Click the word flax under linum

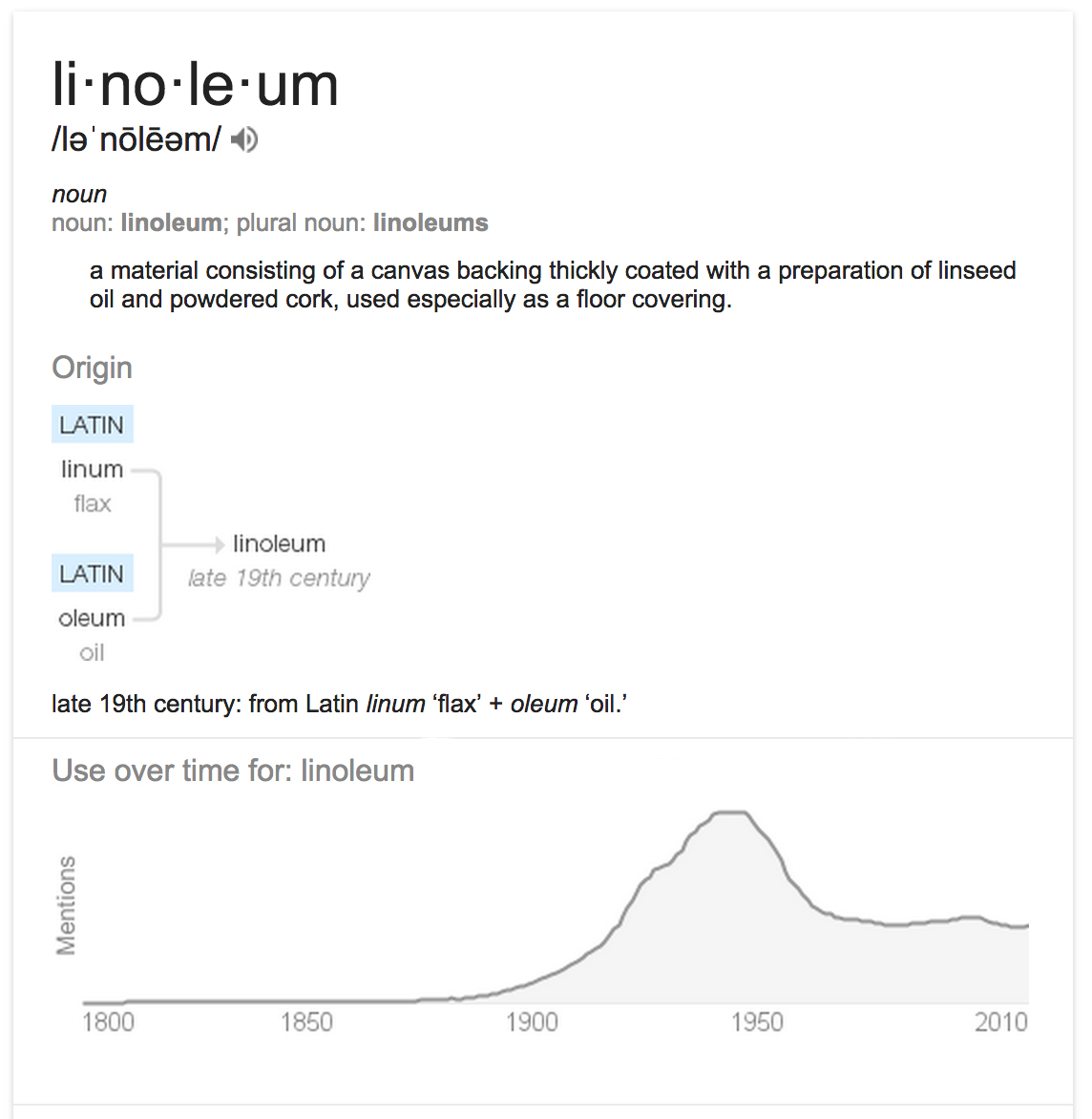point(93,503)
